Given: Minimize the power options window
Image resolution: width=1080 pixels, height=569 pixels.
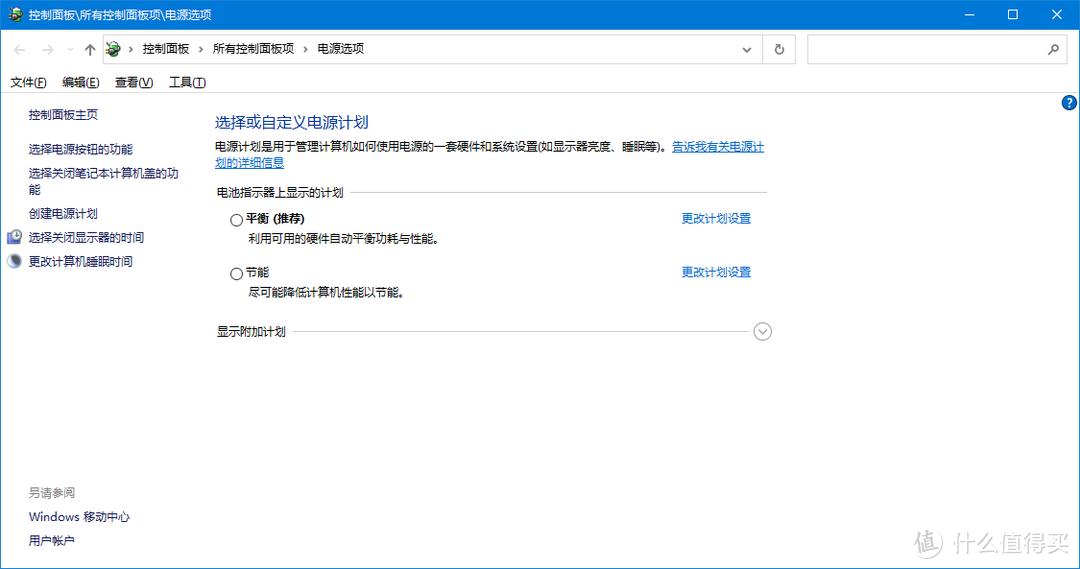Looking at the screenshot, I should click(x=970, y=14).
